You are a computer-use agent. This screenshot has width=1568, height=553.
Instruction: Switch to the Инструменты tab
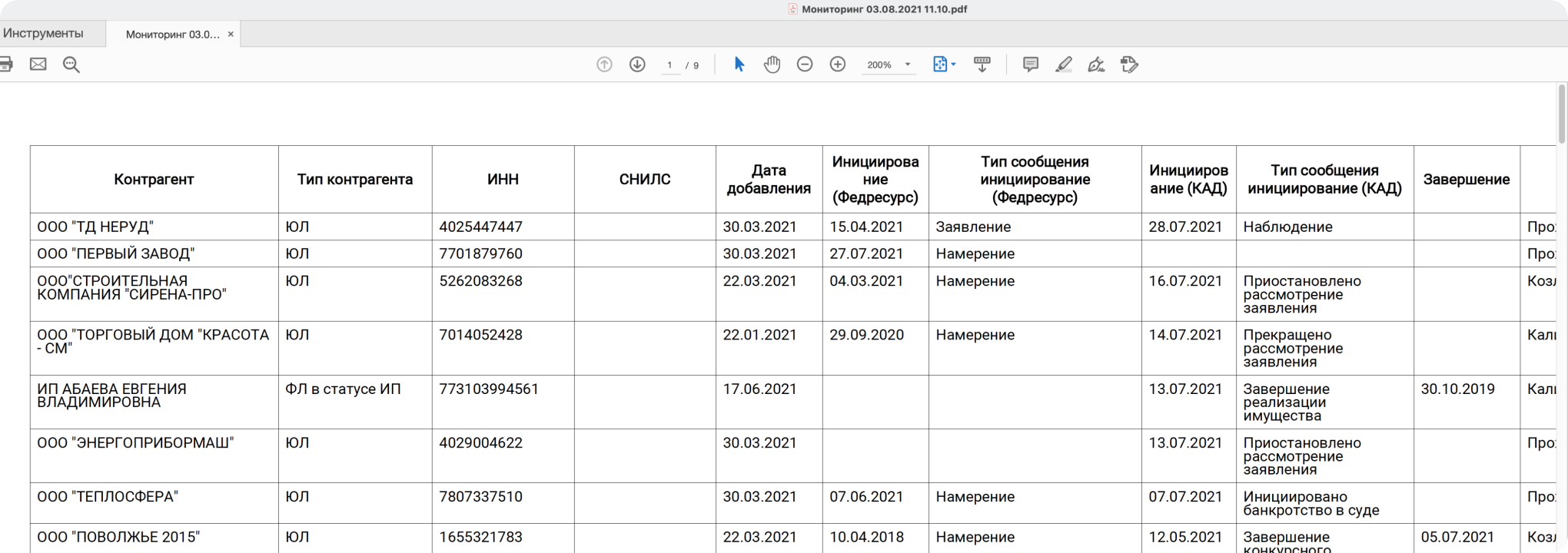(x=43, y=34)
